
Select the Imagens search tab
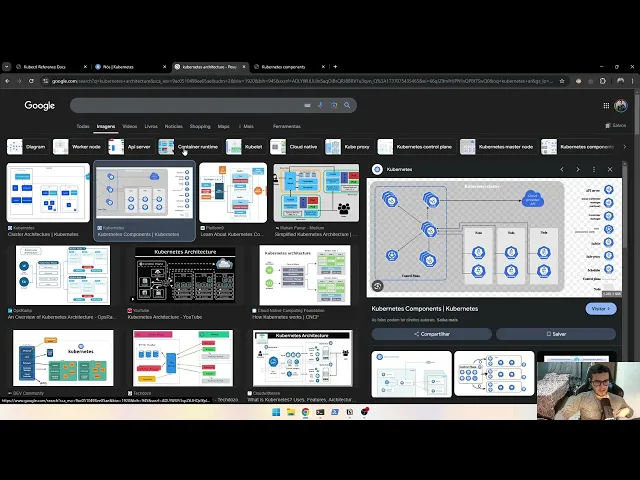(x=106, y=127)
